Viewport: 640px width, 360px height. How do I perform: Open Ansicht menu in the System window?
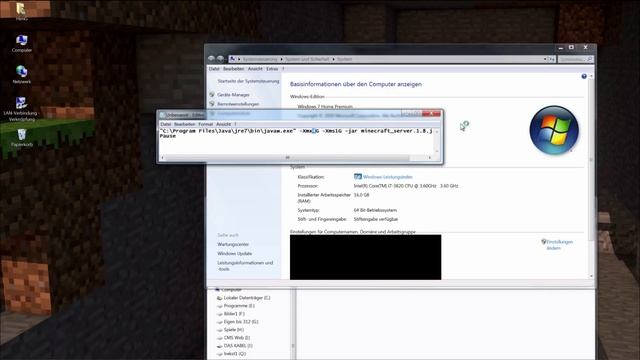(255, 69)
